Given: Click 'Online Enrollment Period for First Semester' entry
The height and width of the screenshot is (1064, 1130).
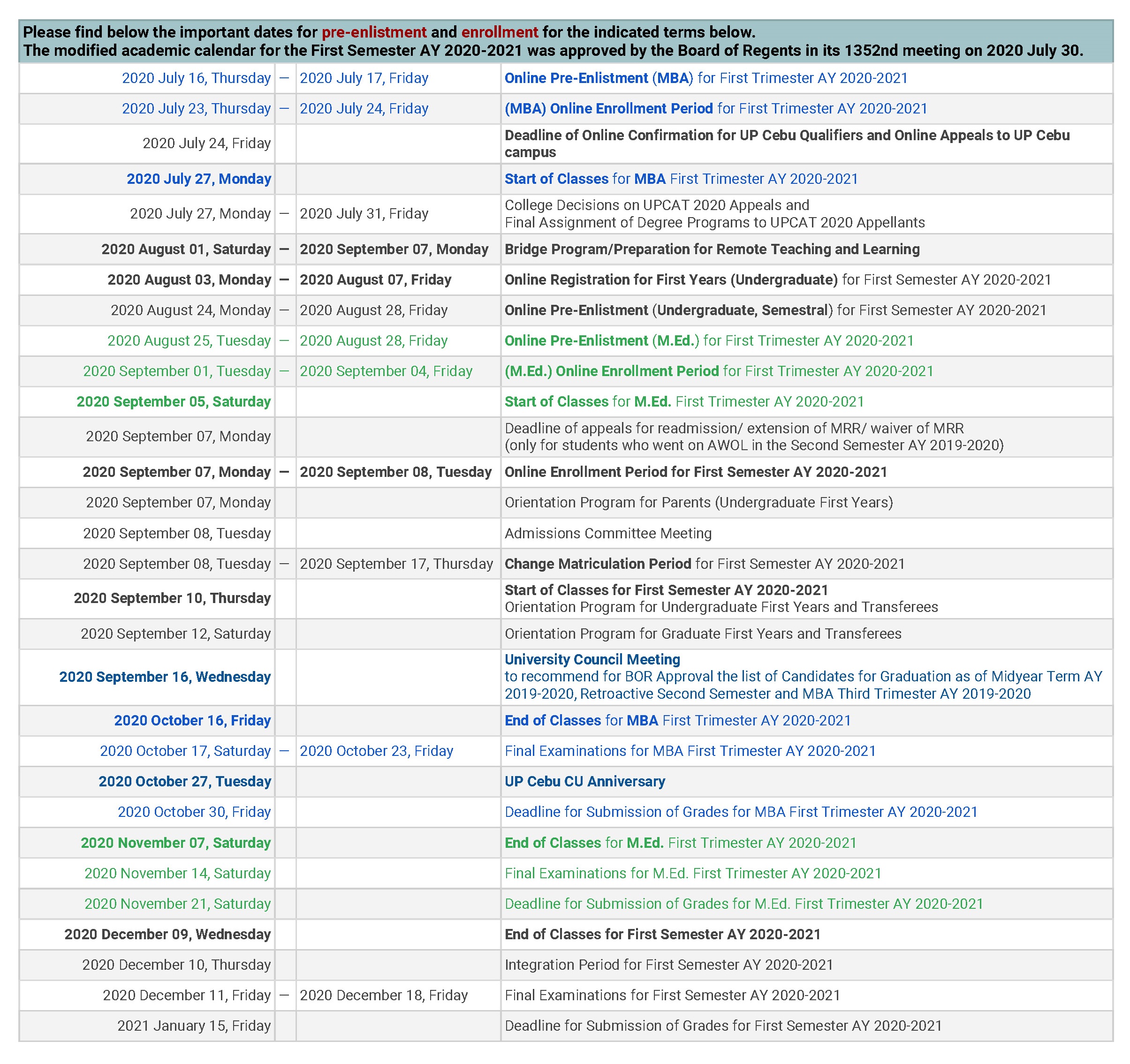Looking at the screenshot, I should pyautogui.click(x=696, y=472).
